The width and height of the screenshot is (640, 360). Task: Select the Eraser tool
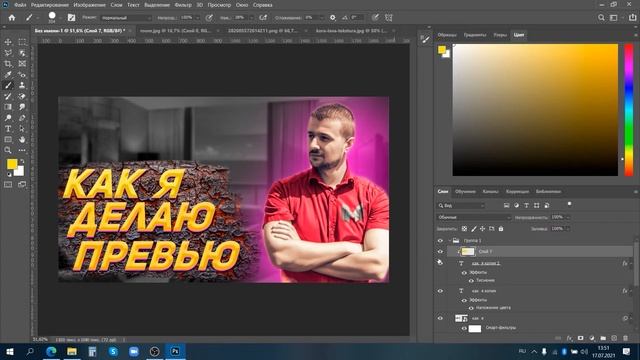pos(22,96)
